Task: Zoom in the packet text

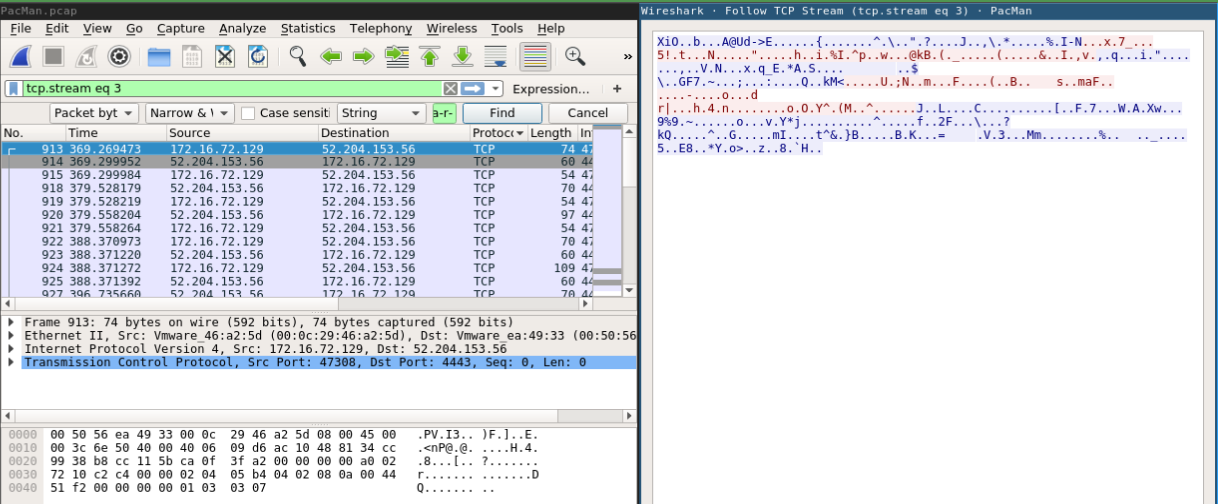Action: coord(575,56)
